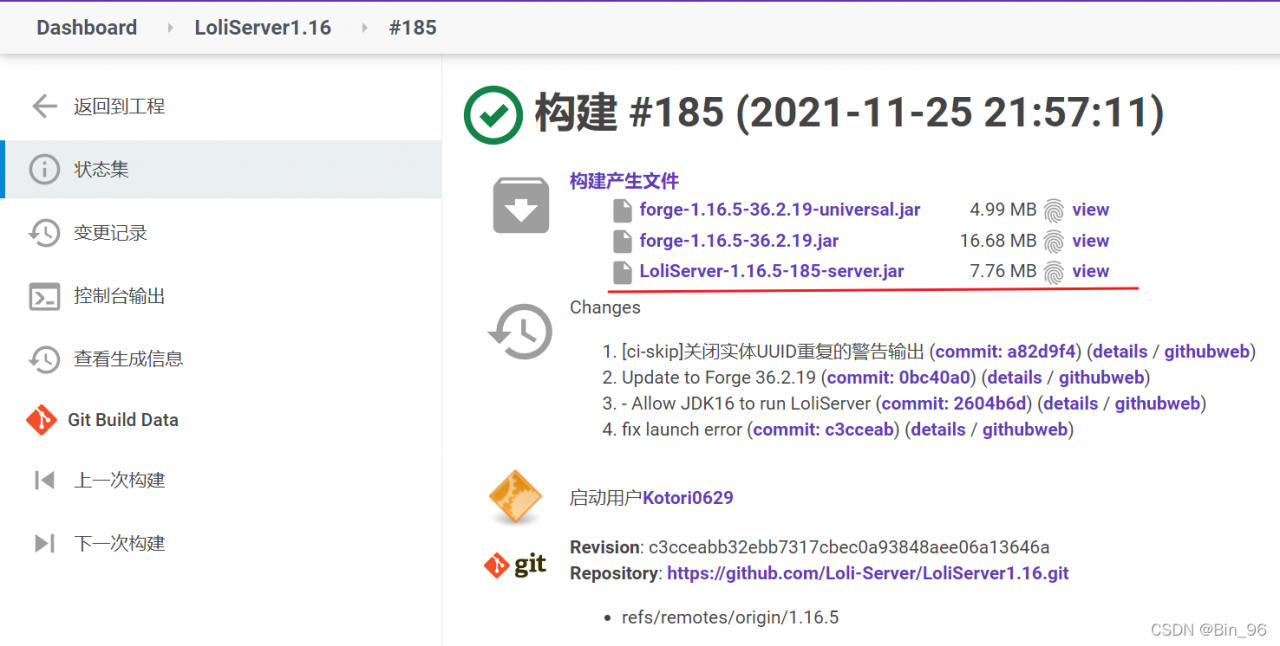The width and height of the screenshot is (1280, 646).
Task: Click fingerprint icon for LoliServer server jar
Action: [1054, 272]
